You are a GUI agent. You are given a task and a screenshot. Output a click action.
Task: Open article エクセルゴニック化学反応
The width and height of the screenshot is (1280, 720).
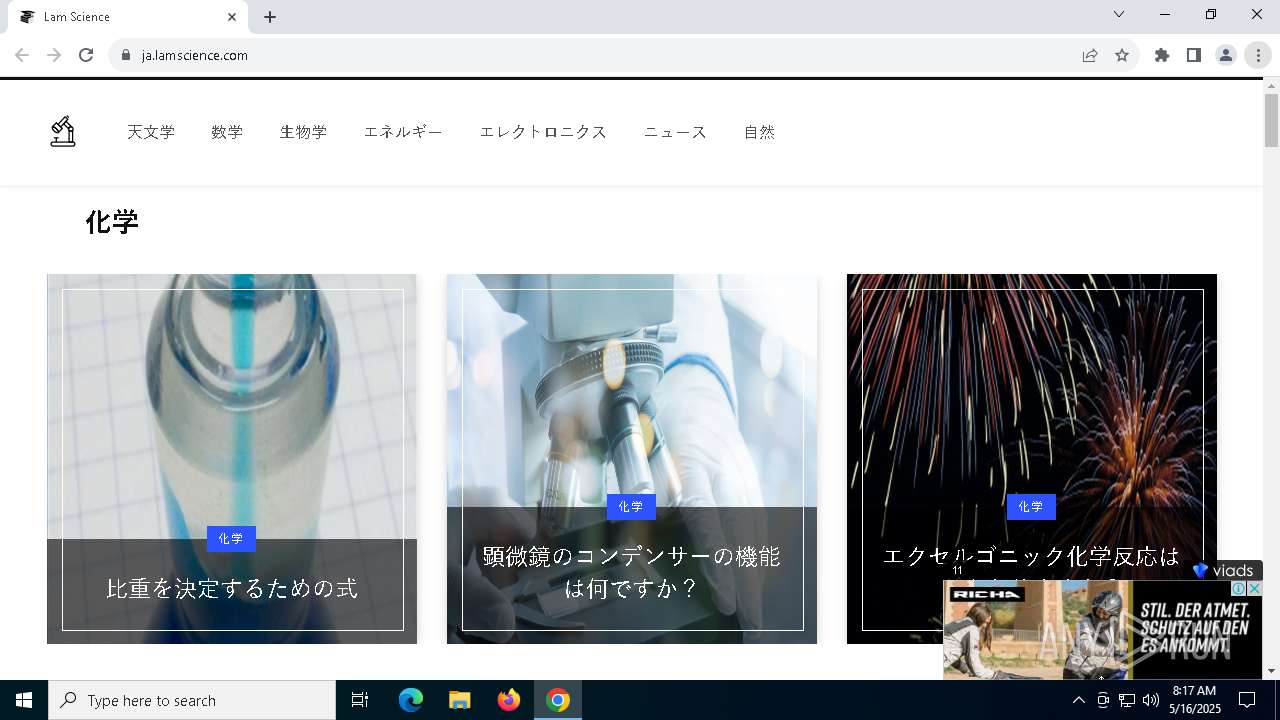[x=1031, y=556]
